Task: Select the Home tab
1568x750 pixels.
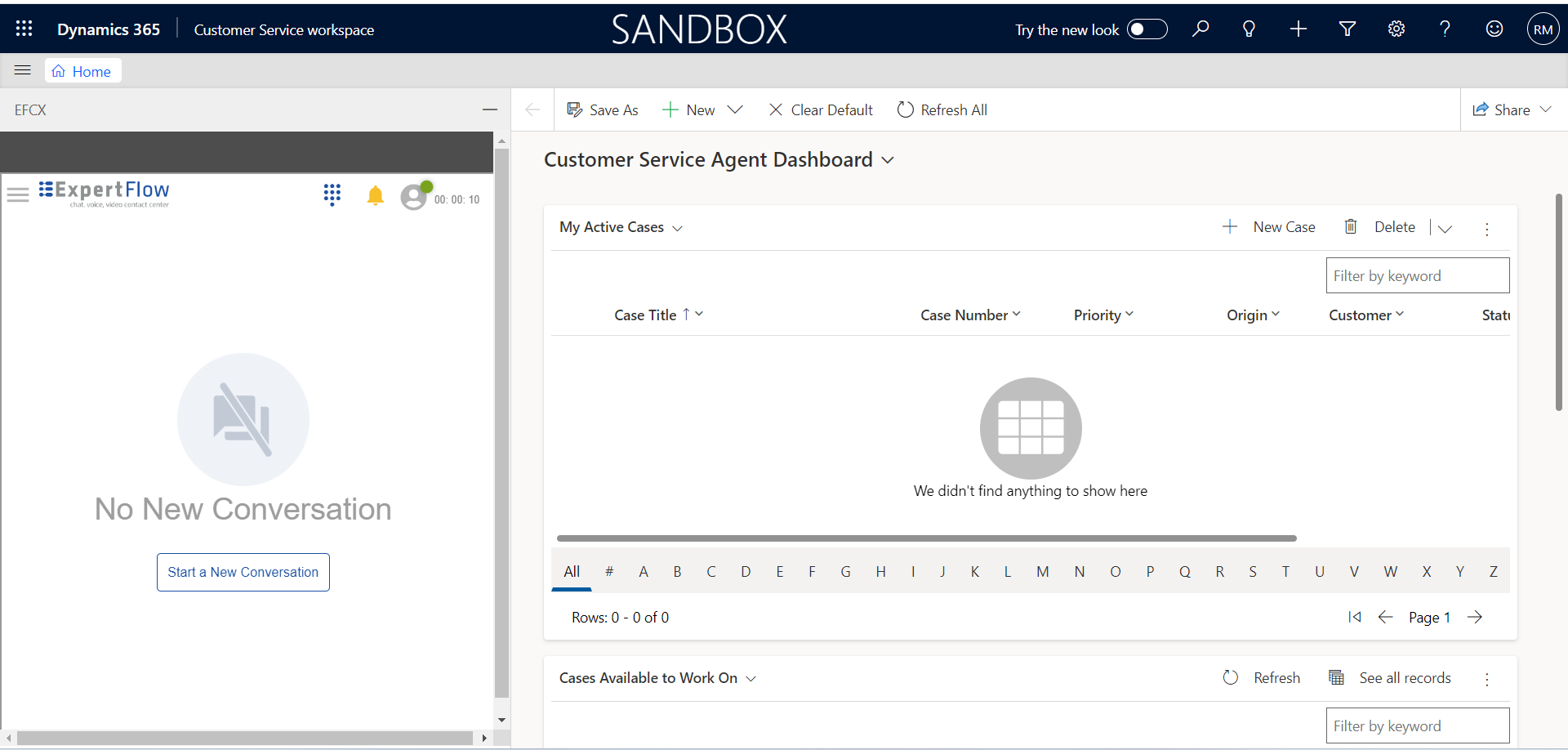Action: pyautogui.click(x=82, y=71)
